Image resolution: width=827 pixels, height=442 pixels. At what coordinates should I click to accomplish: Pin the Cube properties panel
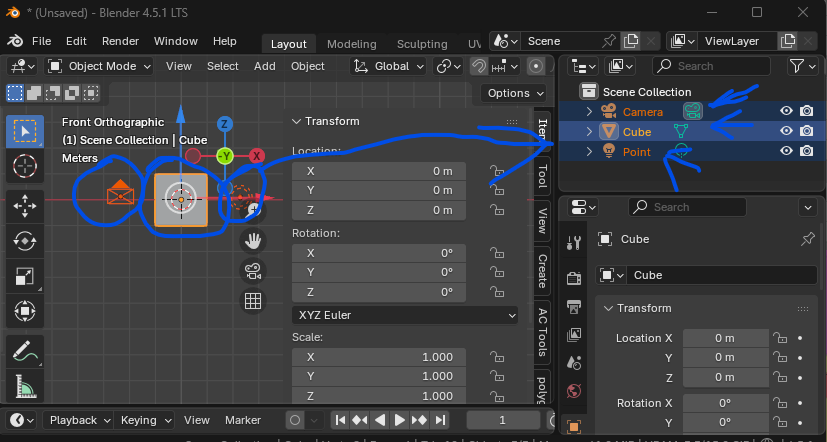808,240
